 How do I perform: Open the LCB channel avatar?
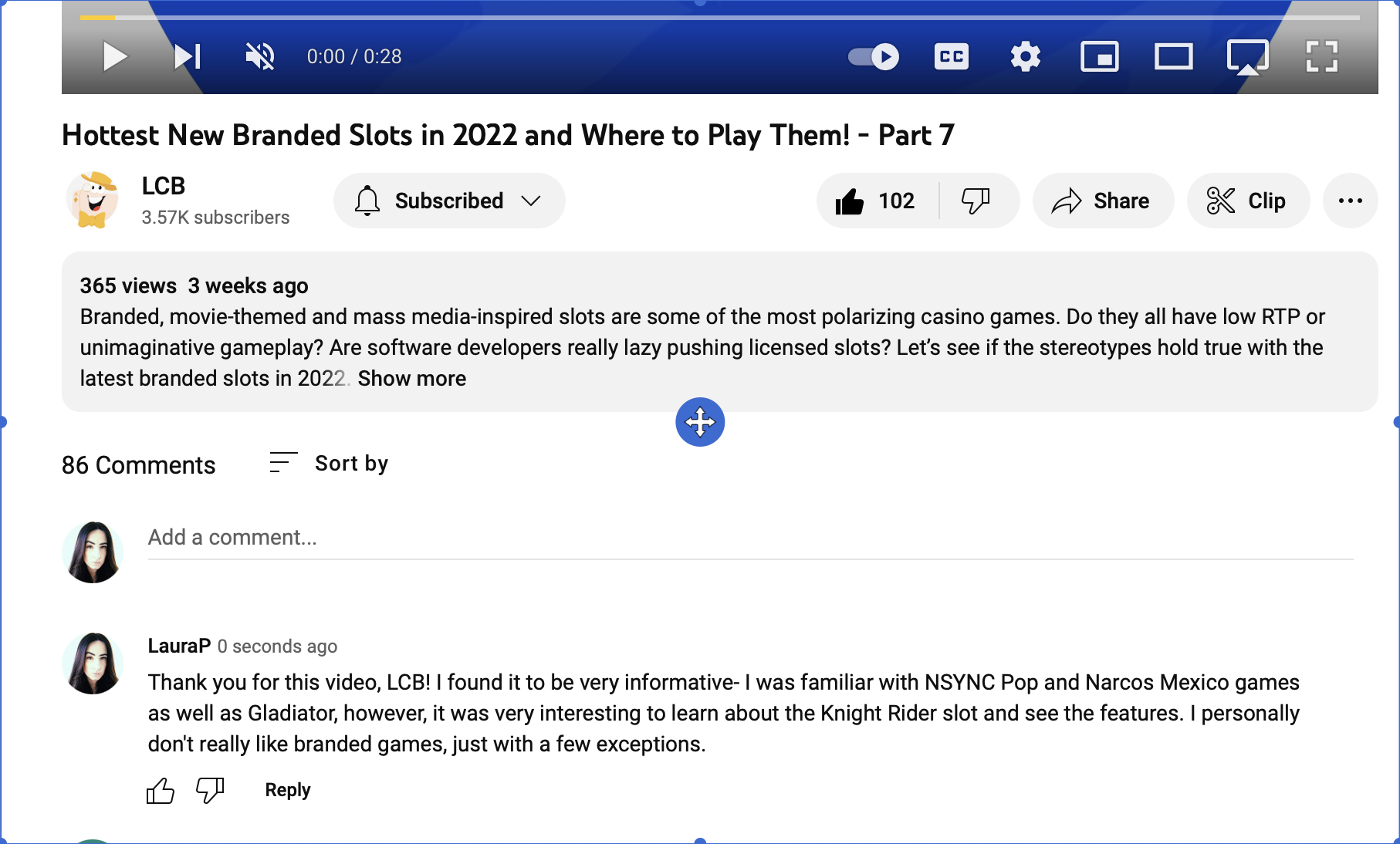point(93,201)
